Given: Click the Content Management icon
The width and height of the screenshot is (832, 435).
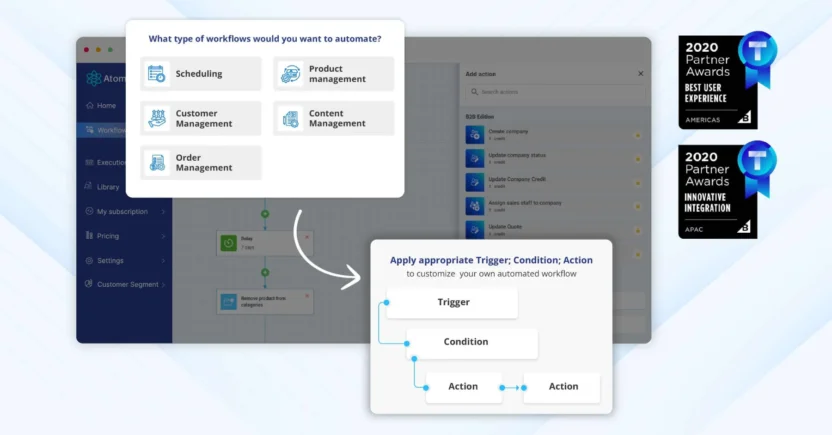Looking at the screenshot, I should click(x=290, y=118).
